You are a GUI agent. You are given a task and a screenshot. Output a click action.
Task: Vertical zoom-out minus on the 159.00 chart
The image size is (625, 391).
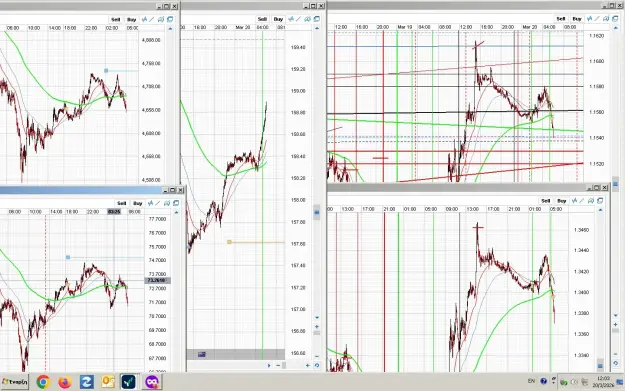317,356
